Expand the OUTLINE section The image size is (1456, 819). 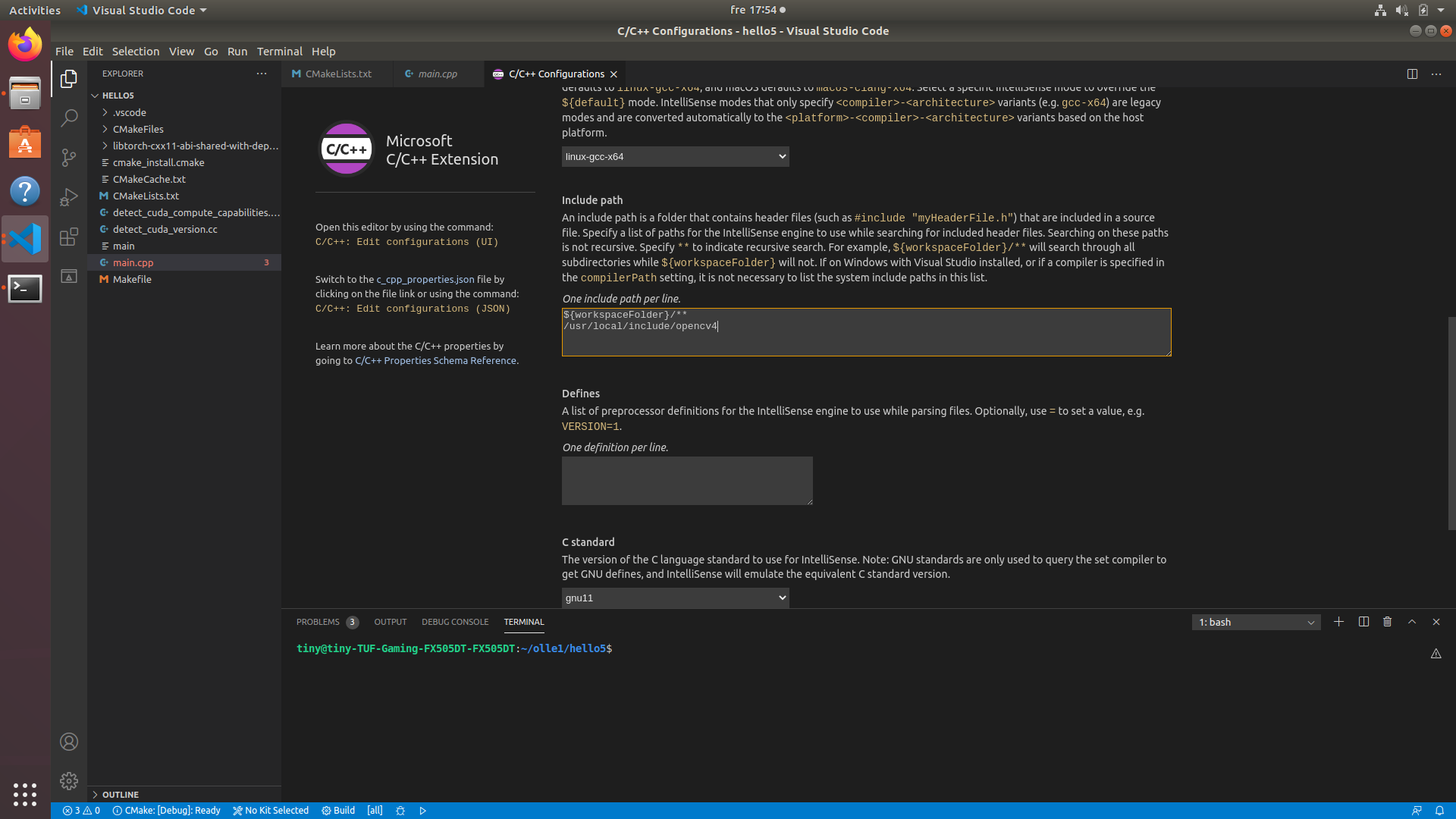click(x=120, y=794)
